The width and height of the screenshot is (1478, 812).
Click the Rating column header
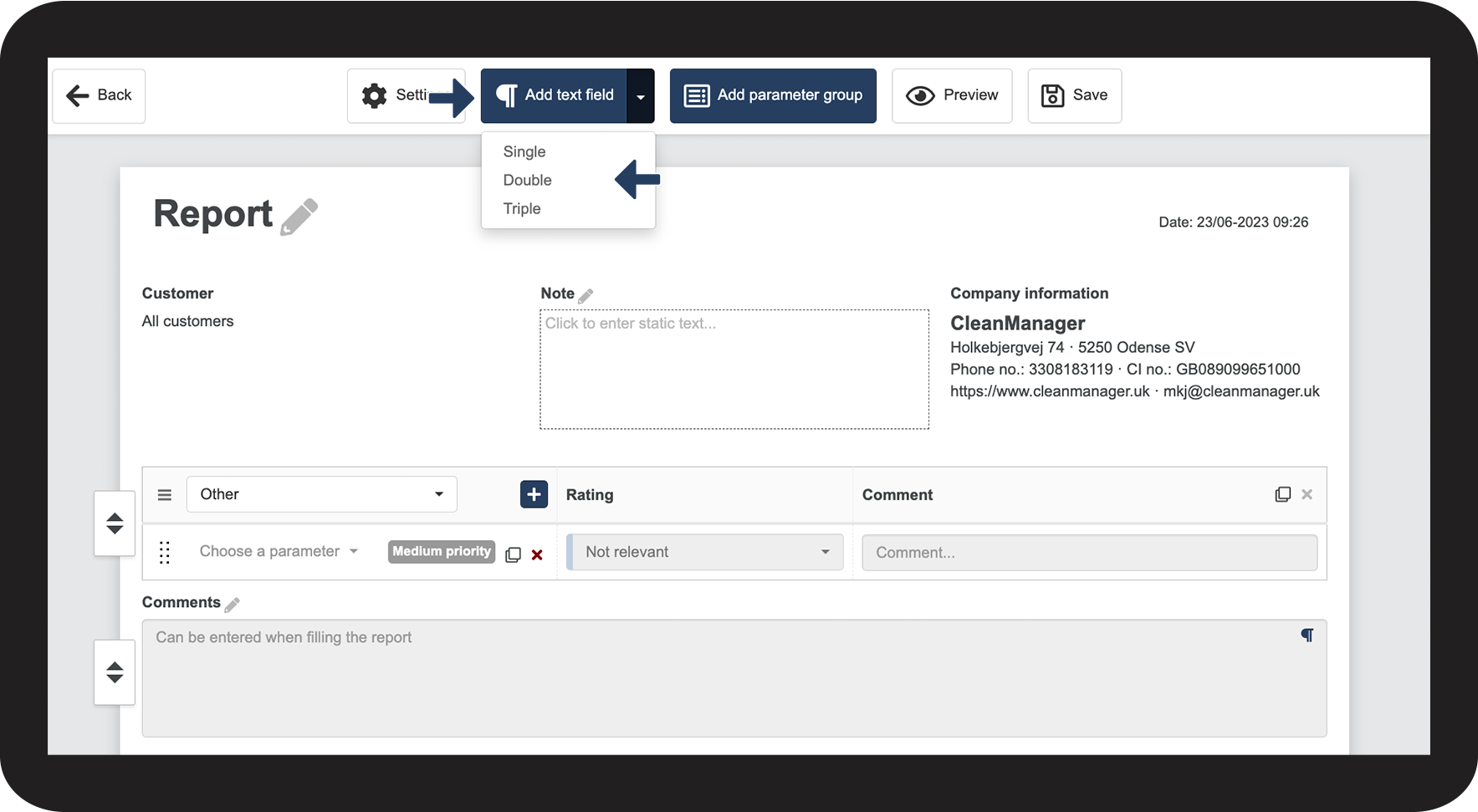coord(590,494)
